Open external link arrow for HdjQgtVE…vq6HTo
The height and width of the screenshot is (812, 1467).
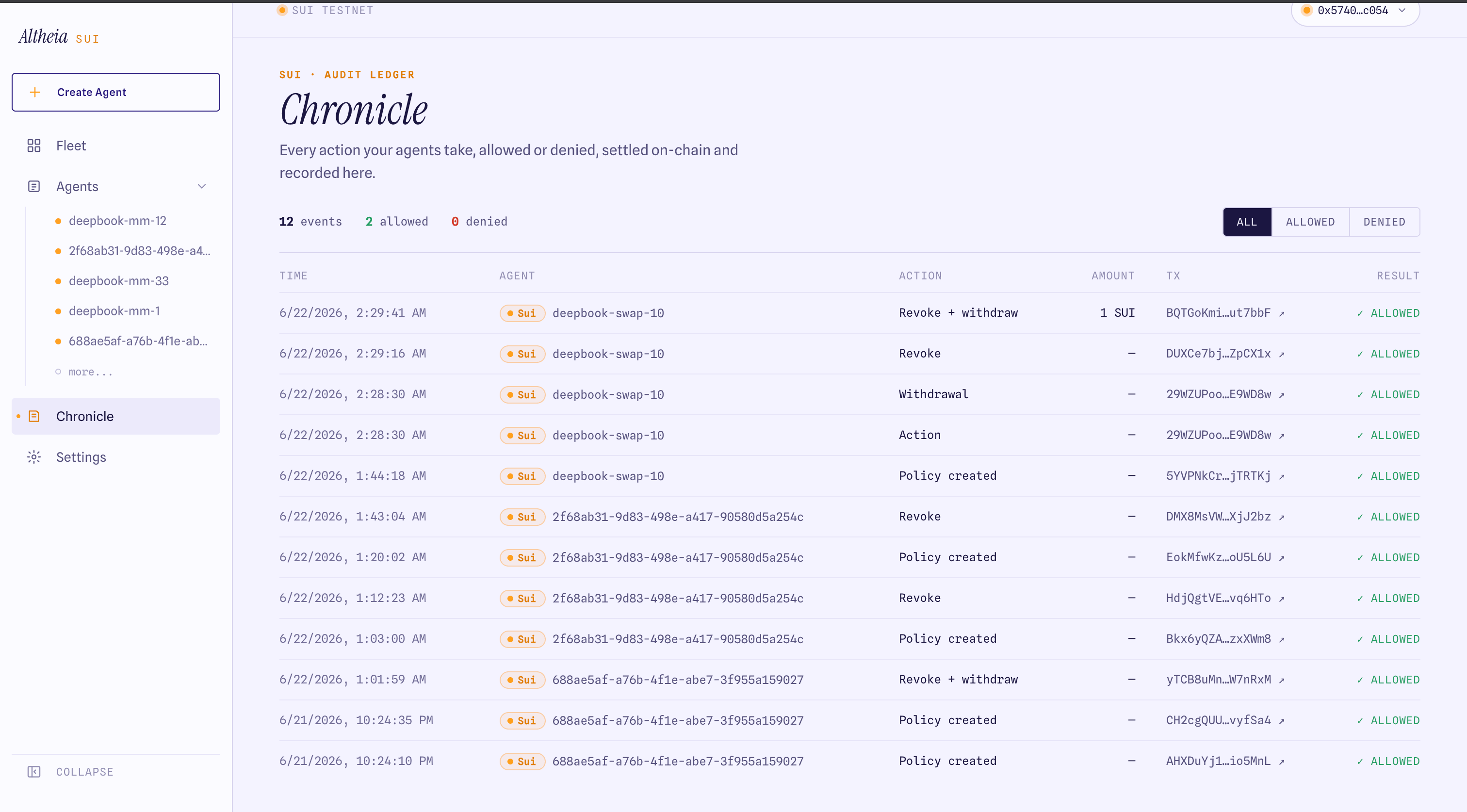tap(1281, 599)
